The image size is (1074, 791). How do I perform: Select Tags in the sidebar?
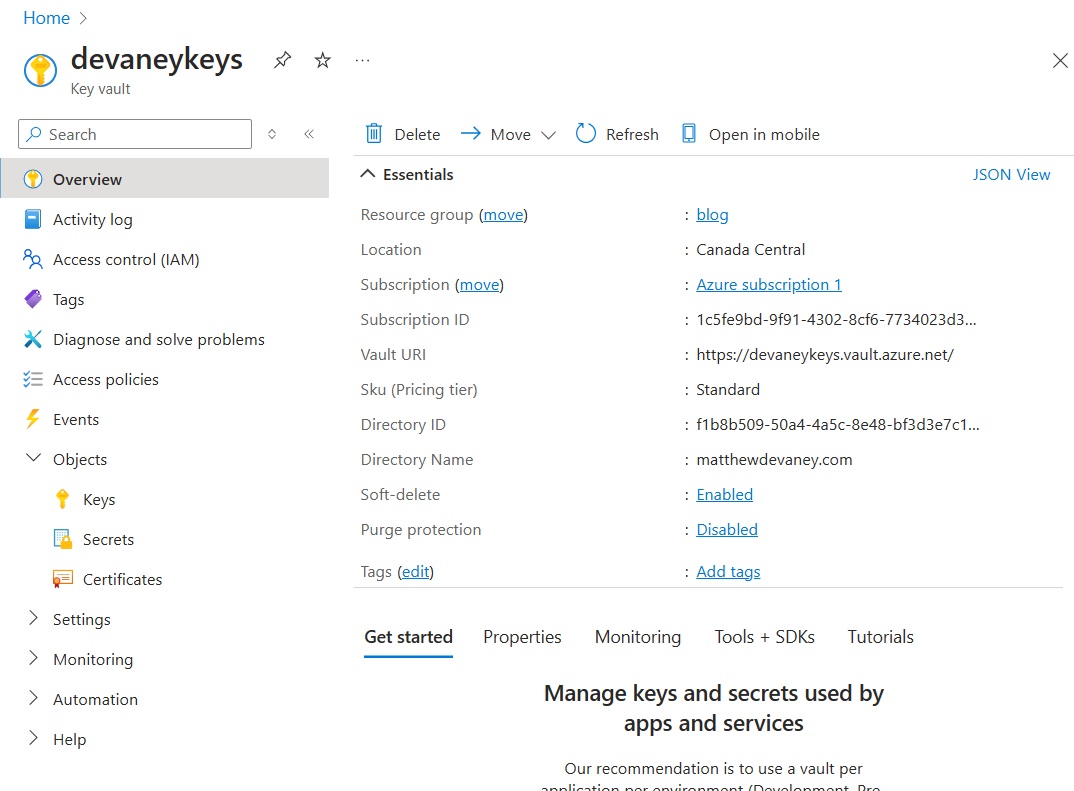pos(67,299)
